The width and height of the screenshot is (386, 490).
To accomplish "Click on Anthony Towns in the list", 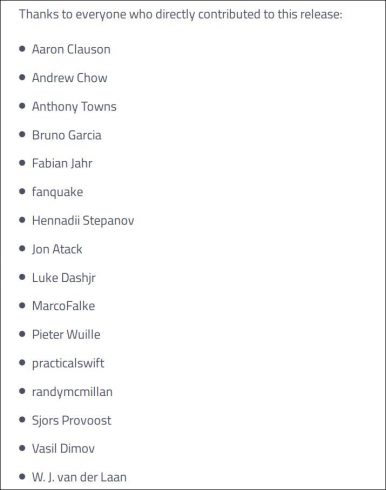I will pyautogui.click(x=74, y=107).
